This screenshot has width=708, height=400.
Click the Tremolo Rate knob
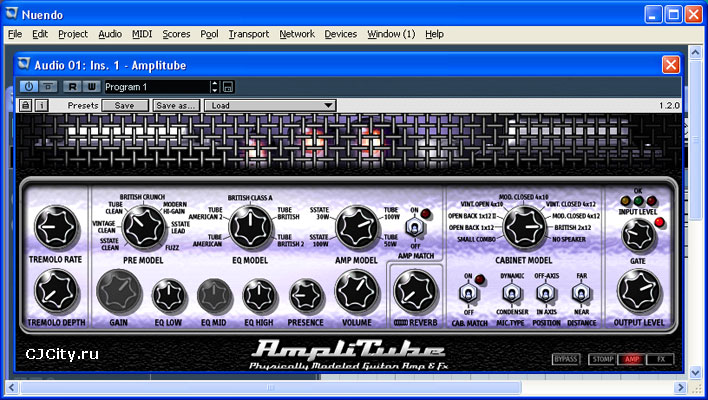click(56, 227)
